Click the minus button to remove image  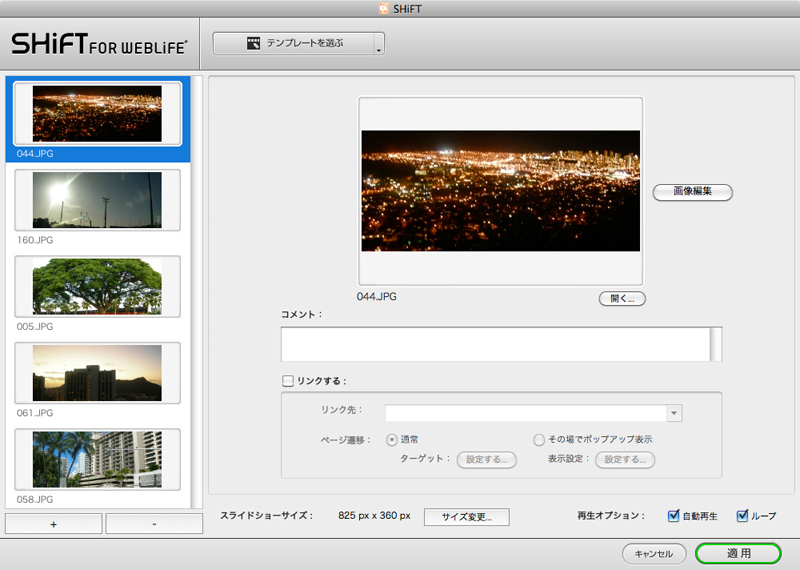[x=154, y=524]
